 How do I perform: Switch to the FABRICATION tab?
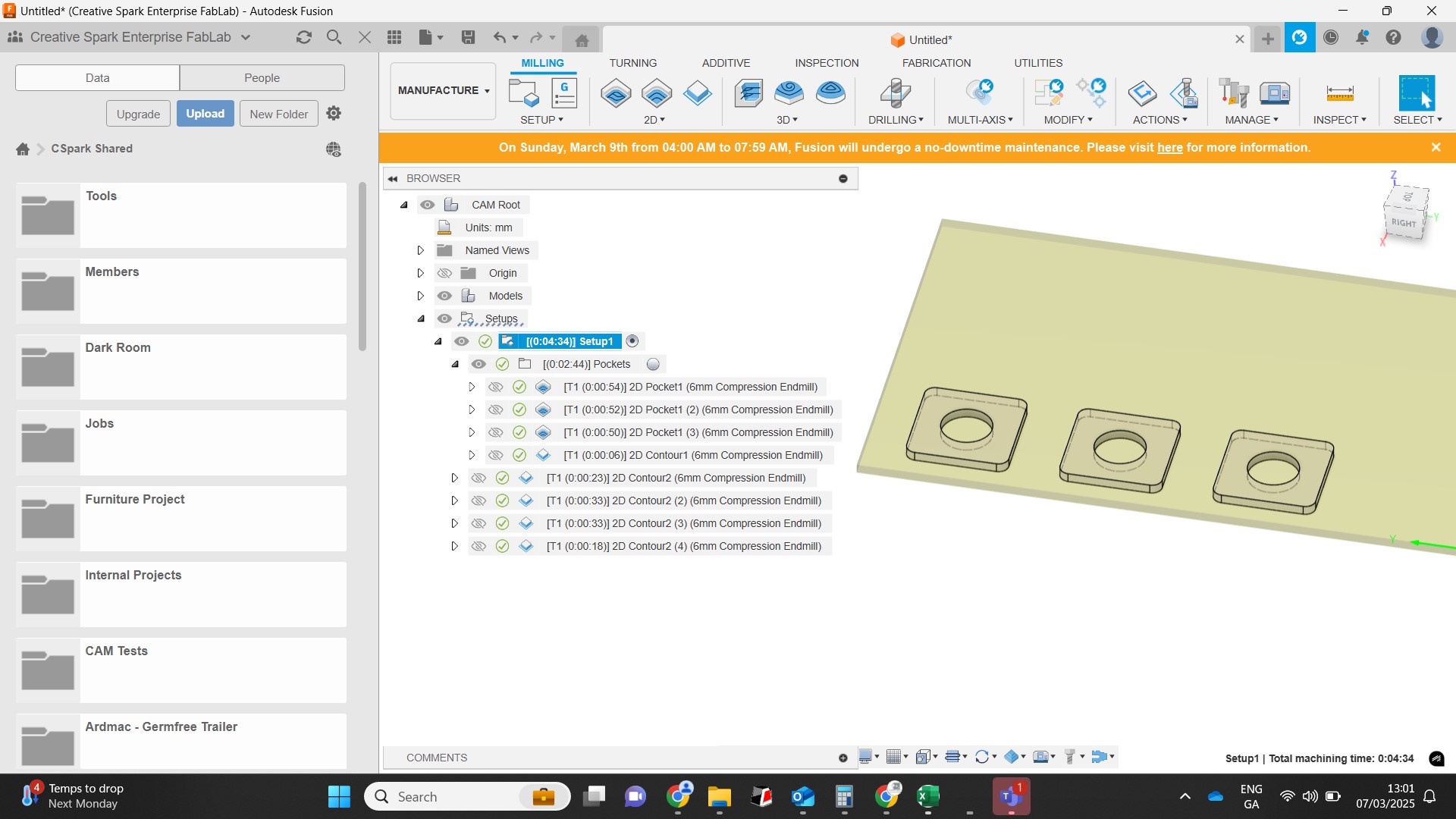[x=937, y=63]
